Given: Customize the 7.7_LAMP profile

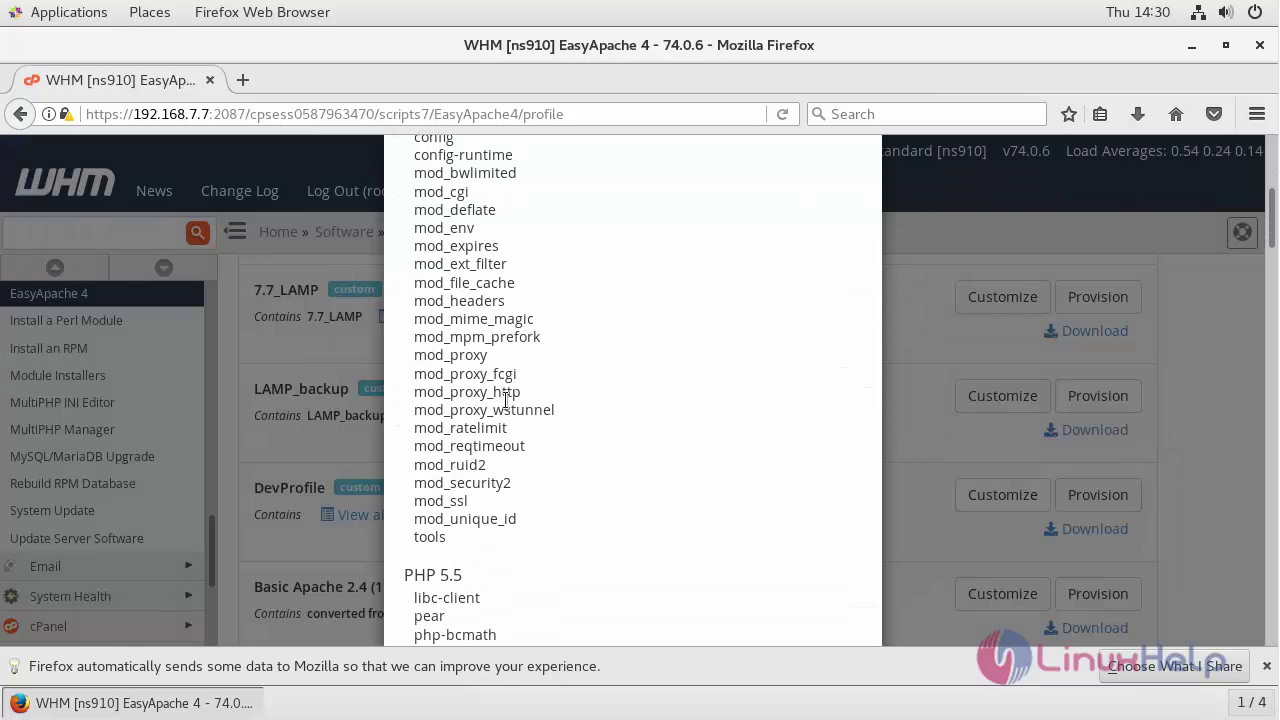Looking at the screenshot, I should (1002, 297).
